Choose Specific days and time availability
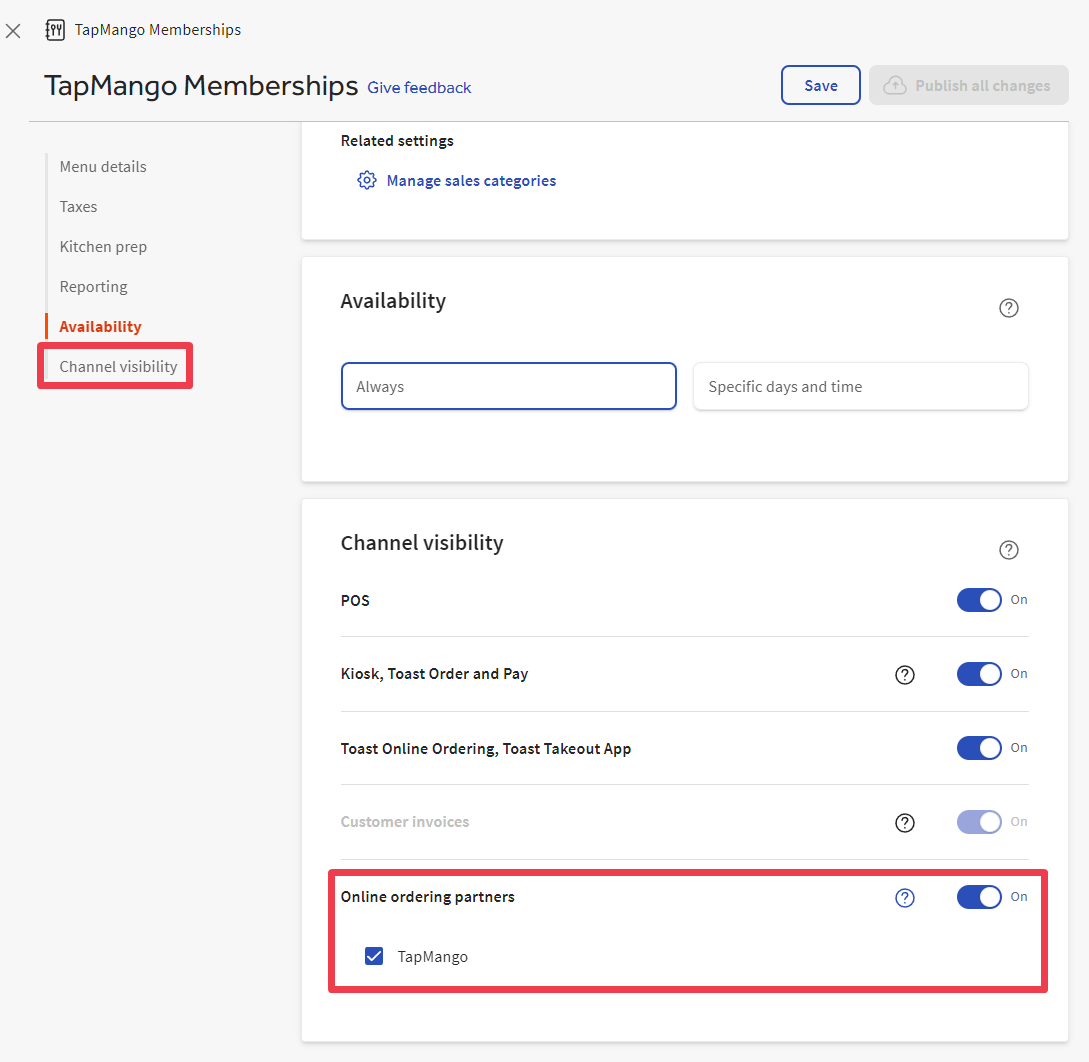The height and width of the screenshot is (1062, 1089). (860, 386)
